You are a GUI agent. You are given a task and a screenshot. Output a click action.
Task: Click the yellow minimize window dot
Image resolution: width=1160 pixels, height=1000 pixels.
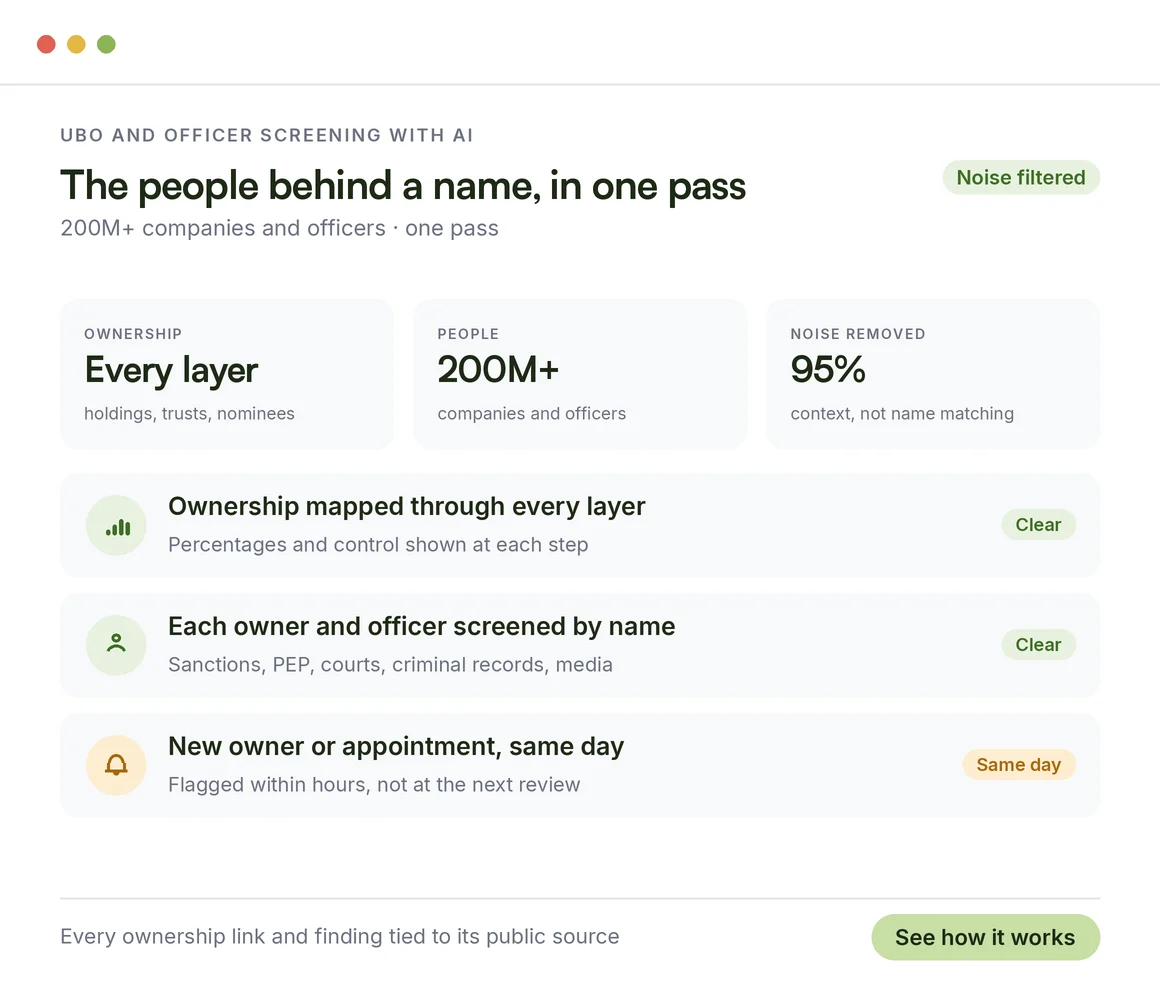[x=76, y=44]
